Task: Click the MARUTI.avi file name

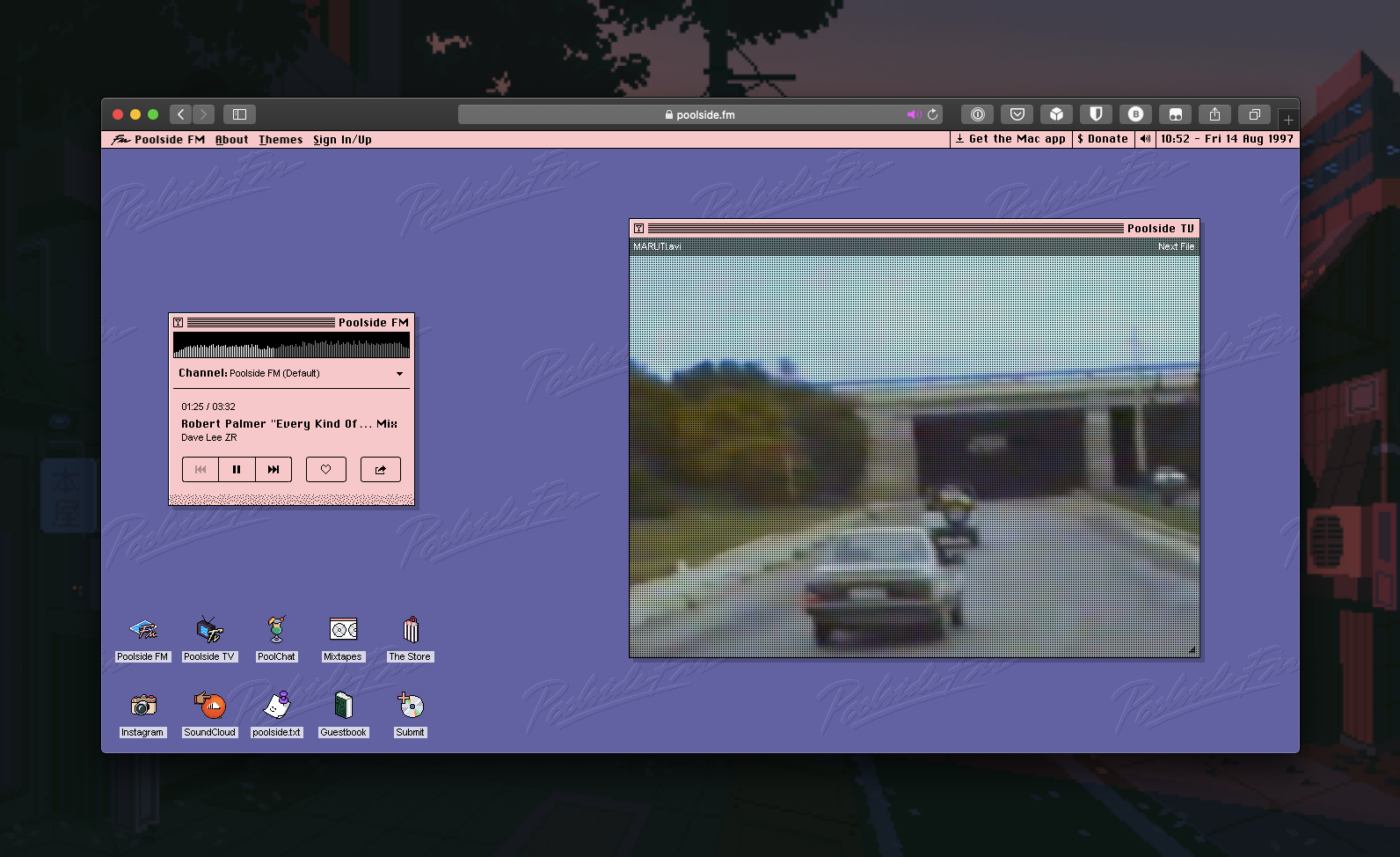Action: (x=657, y=246)
